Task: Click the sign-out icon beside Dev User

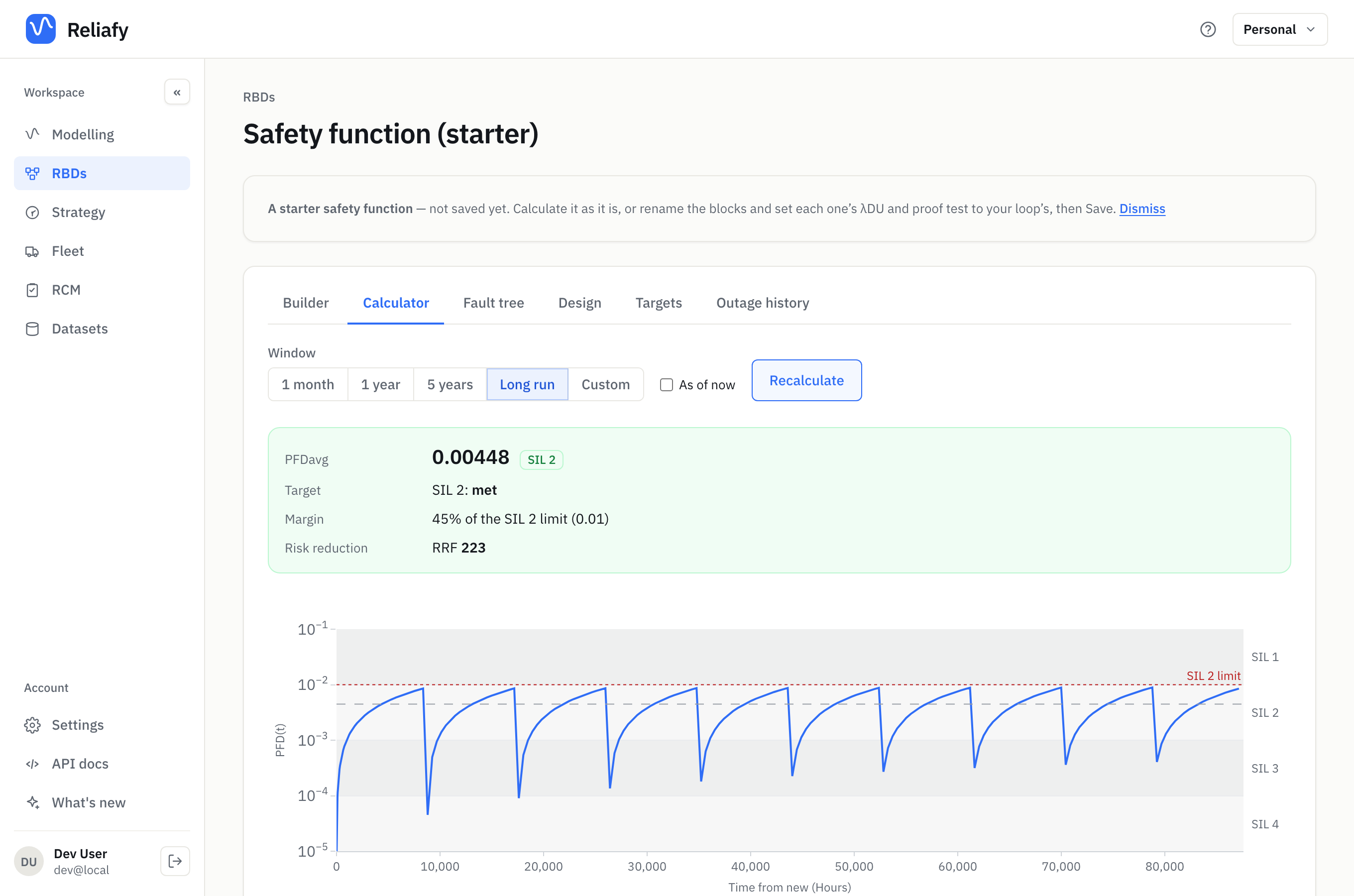Action: pos(175,861)
